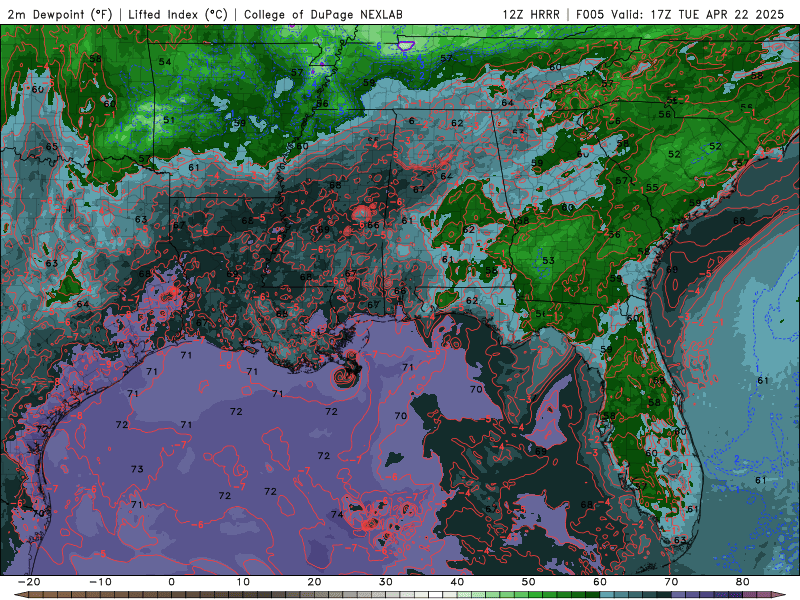Image resolution: width=800 pixels, height=600 pixels.
Task: Click the "54" dewpoint reading on the map
Action: pyautogui.click(x=164, y=62)
